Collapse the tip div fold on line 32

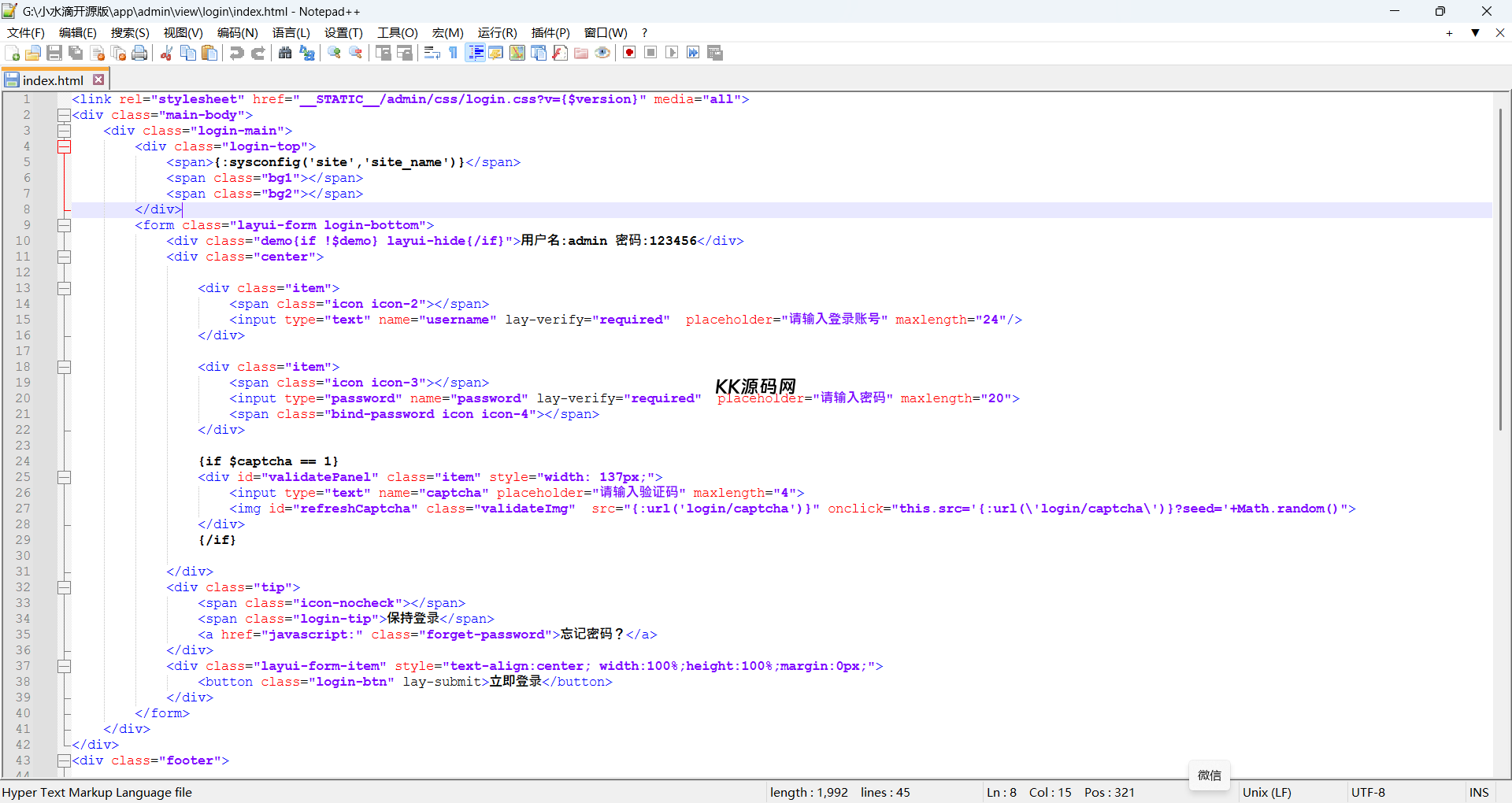pos(64,587)
